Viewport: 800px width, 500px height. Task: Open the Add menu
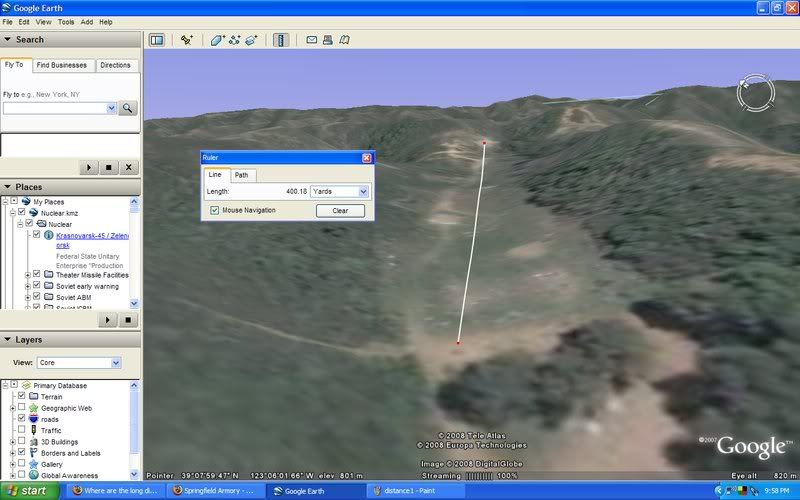click(87, 22)
